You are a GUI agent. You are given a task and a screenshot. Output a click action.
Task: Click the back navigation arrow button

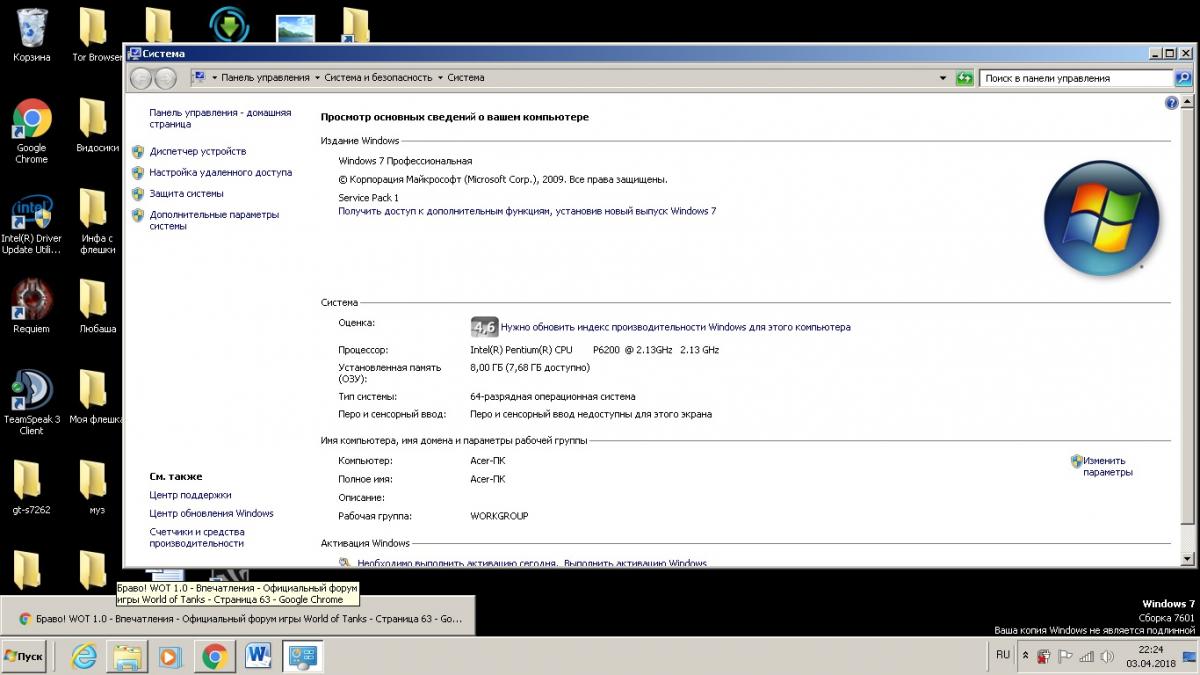[141, 78]
